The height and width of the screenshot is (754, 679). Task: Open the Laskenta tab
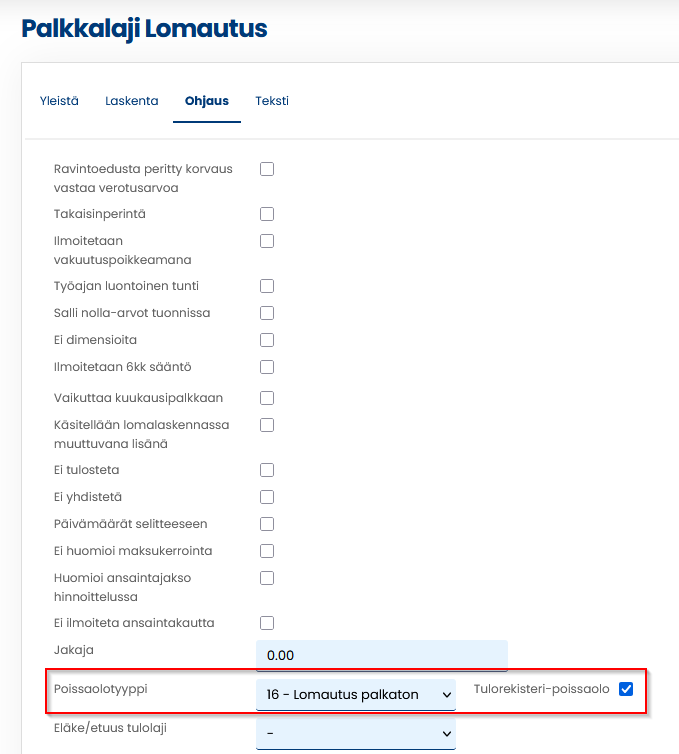[132, 101]
